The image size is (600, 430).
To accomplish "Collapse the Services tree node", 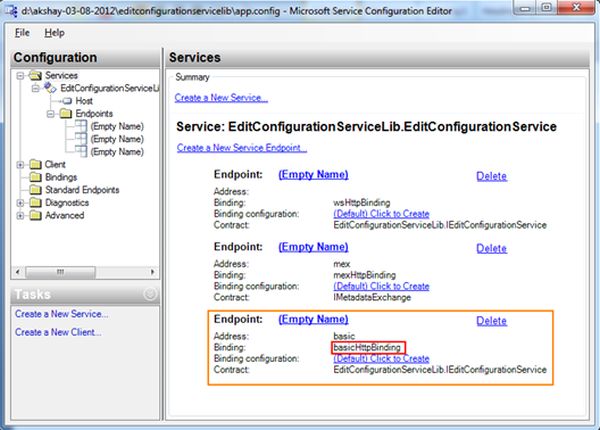I will pyautogui.click(x=20, y=75).
